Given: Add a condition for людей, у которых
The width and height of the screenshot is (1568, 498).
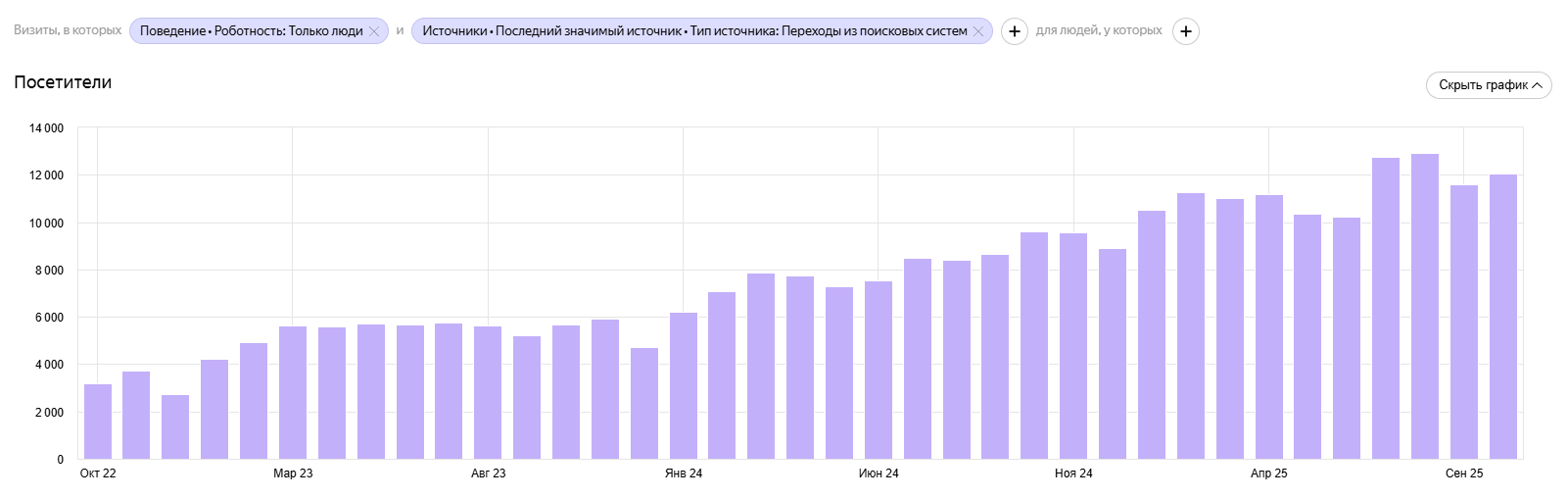Looking at the screenshot, I should pyautogui.click(x=1185, y=31).
